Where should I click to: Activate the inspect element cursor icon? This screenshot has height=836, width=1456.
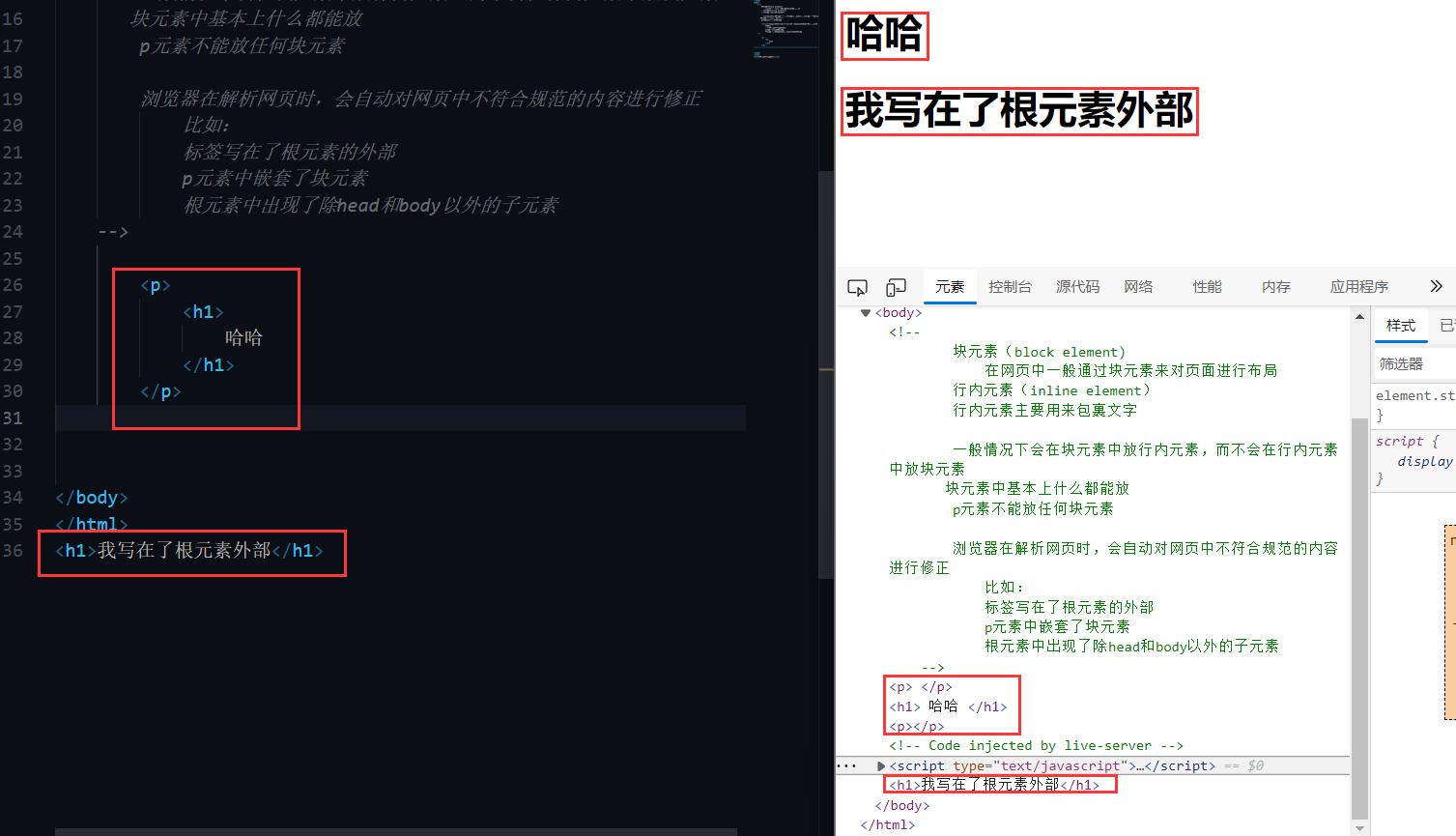click(857, 286)
